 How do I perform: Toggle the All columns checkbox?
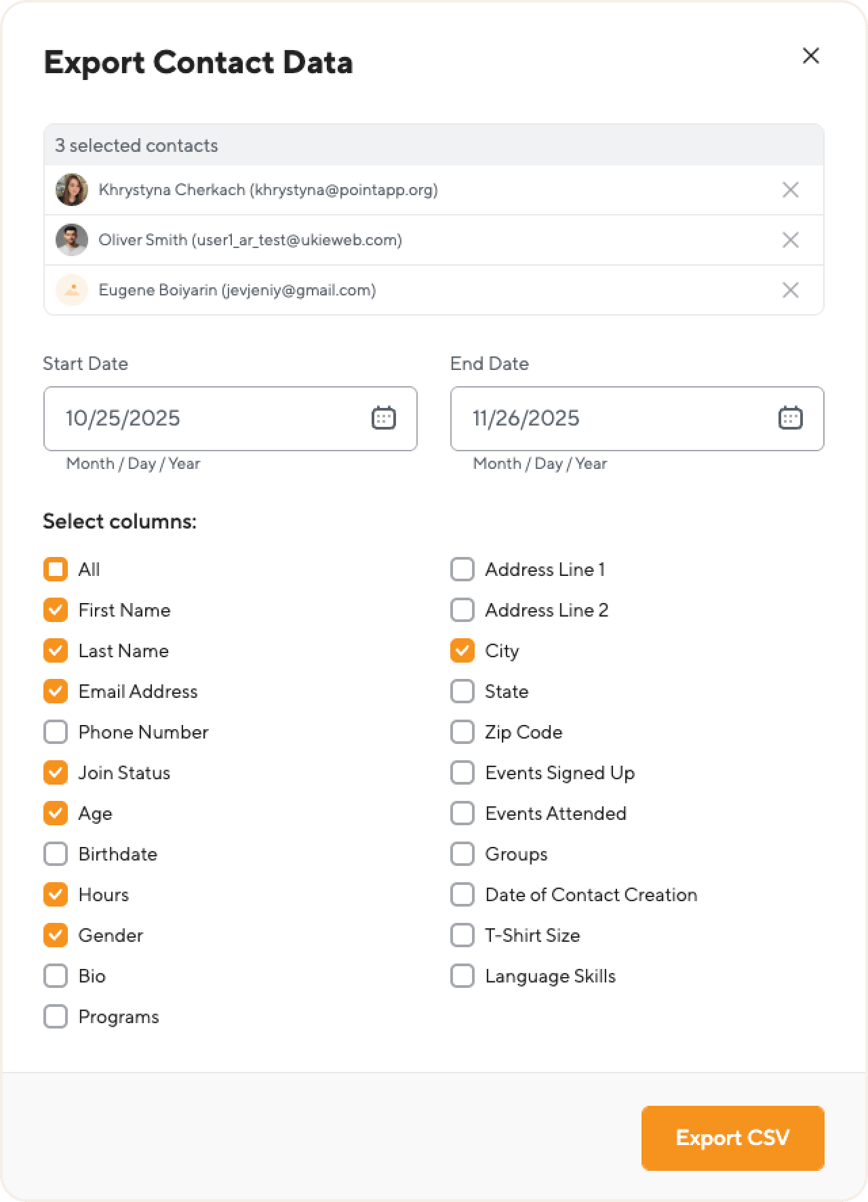click(x=55, y=569)
